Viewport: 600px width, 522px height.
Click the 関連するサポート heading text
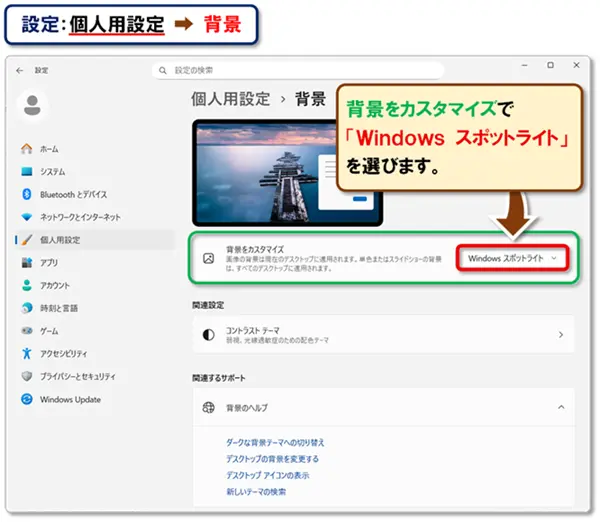218,378
